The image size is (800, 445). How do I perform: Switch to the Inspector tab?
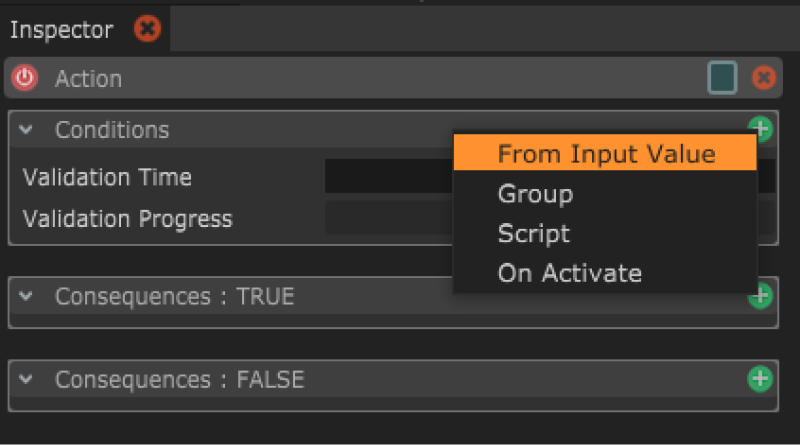point(62,30)
